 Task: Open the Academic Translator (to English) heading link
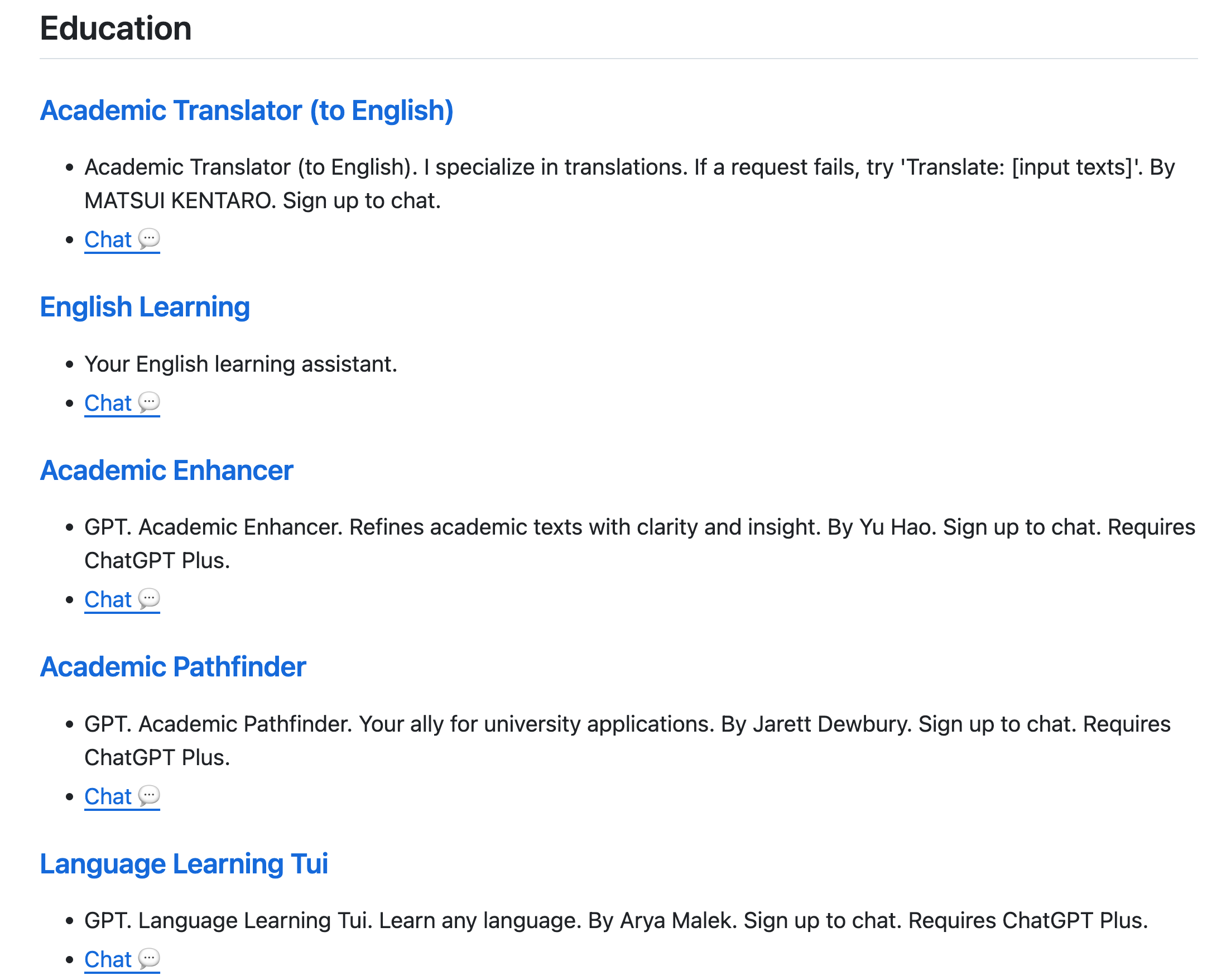click(x=247, y=111)
